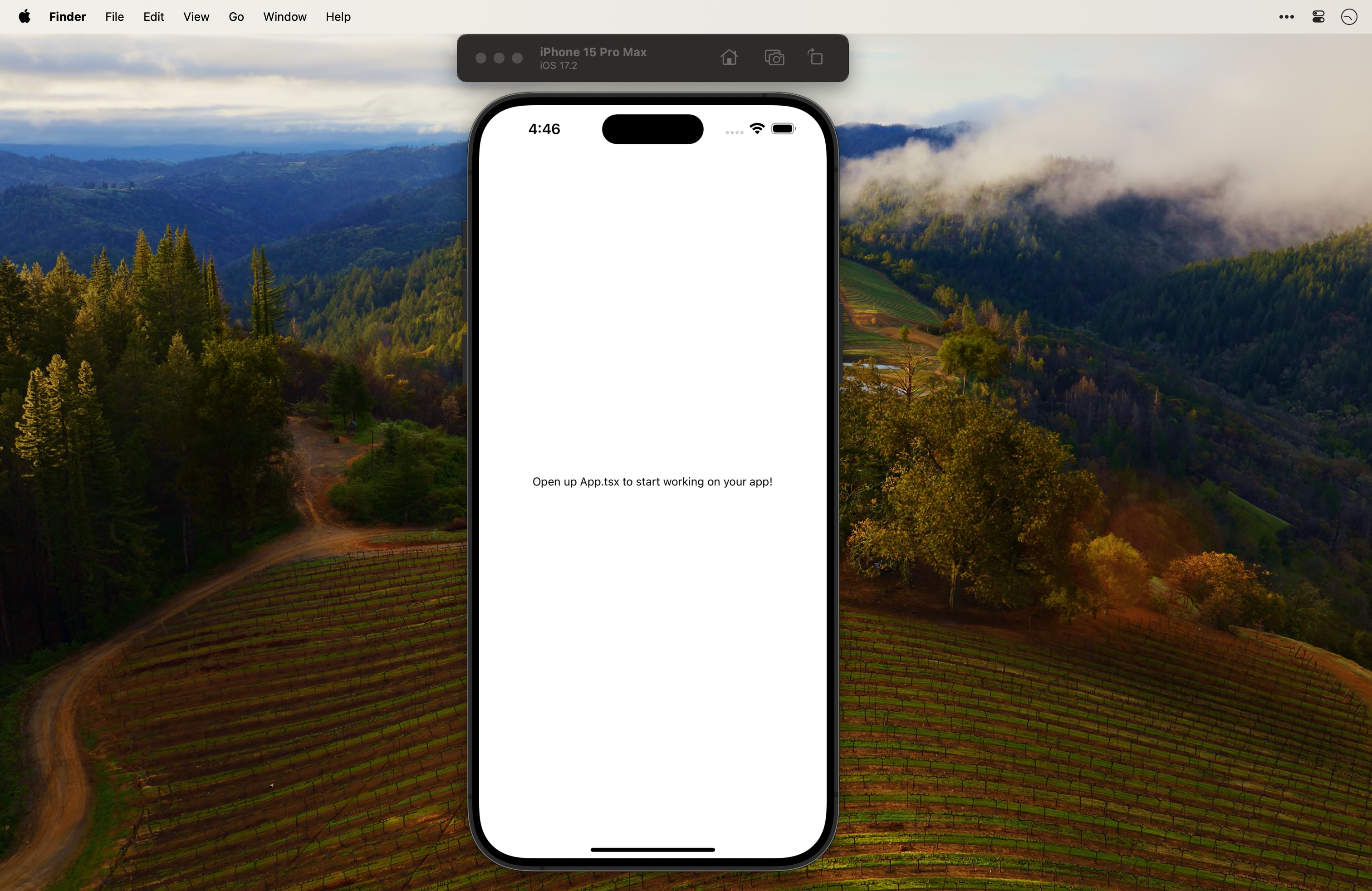Click the Dynamic Island on iPhone screen
Viewport: 1372px width, 891px height.
pos(653,128)
